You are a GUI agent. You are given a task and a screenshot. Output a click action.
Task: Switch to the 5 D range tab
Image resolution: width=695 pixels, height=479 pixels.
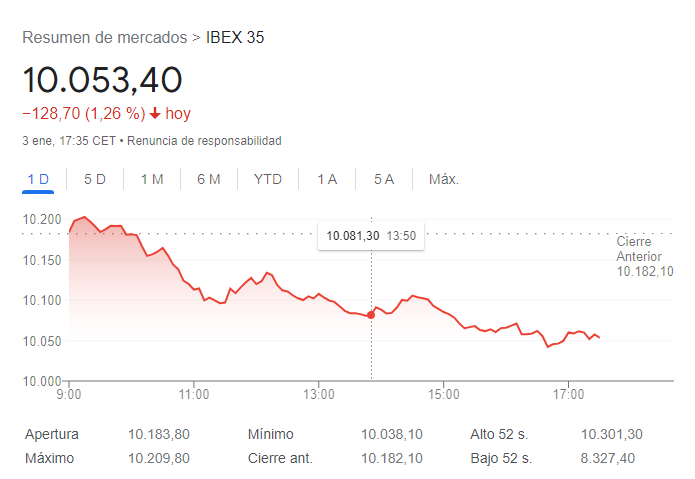pyautogui.click(x=95, y=179)
